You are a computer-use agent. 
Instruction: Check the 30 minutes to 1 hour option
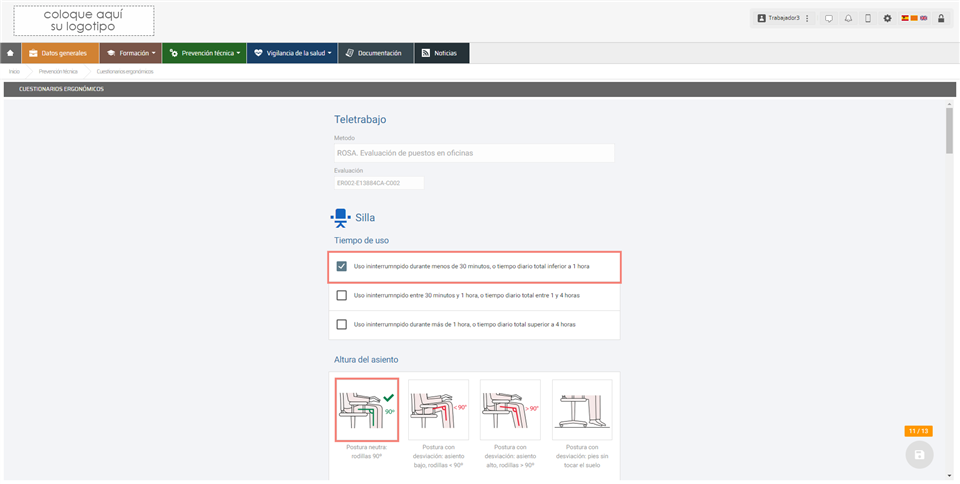342,296
